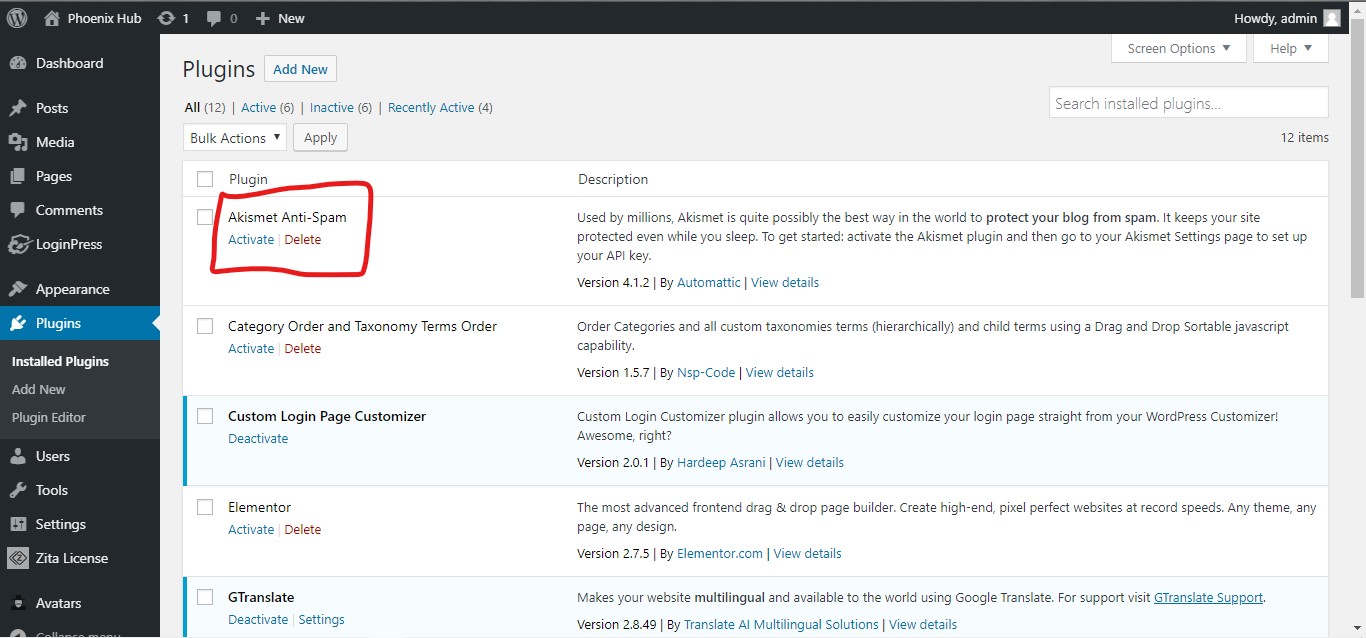Expand the Screen Options panel
1366x638 pixels.
click(x=1179, y=48)
